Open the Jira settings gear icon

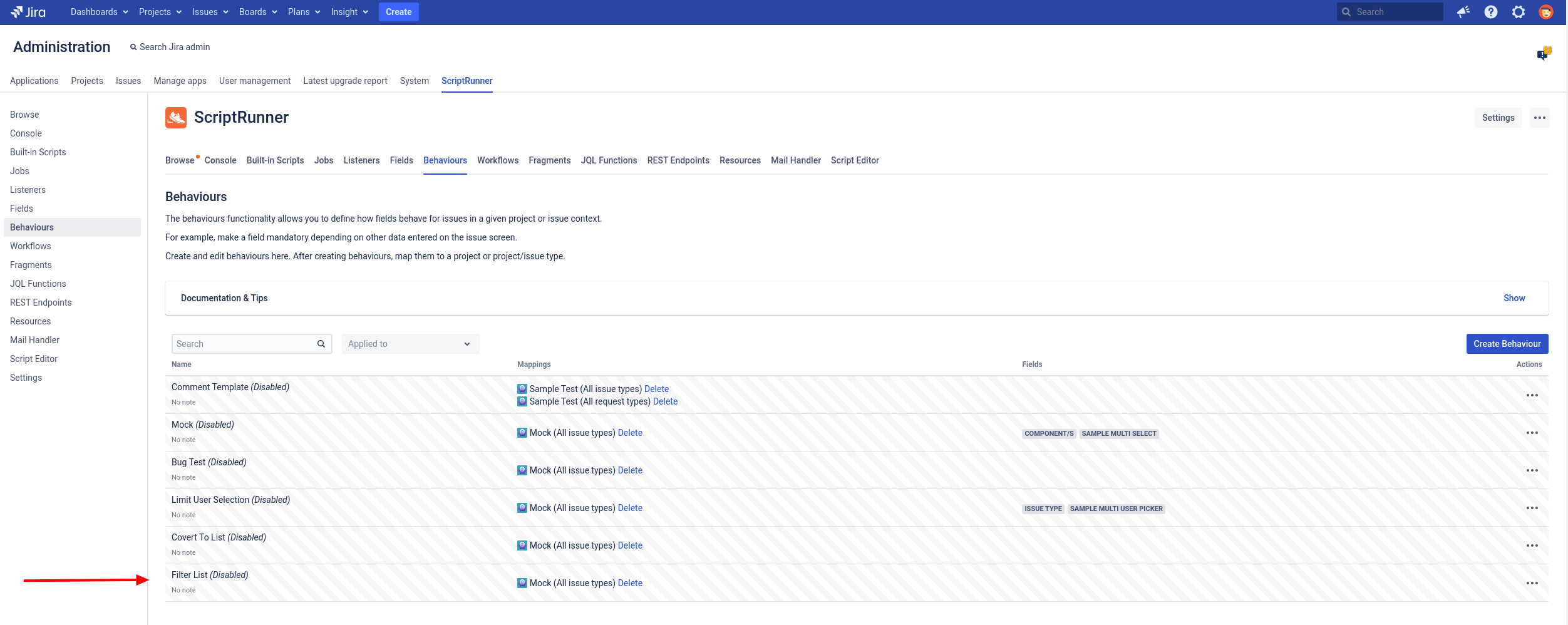(1519, 11)
